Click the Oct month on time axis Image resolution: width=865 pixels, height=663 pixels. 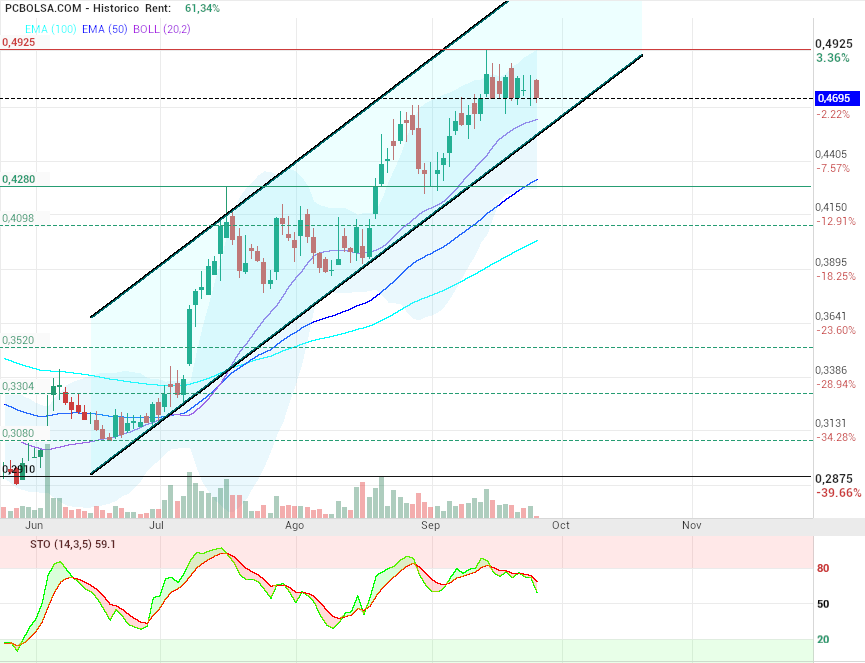561,524
